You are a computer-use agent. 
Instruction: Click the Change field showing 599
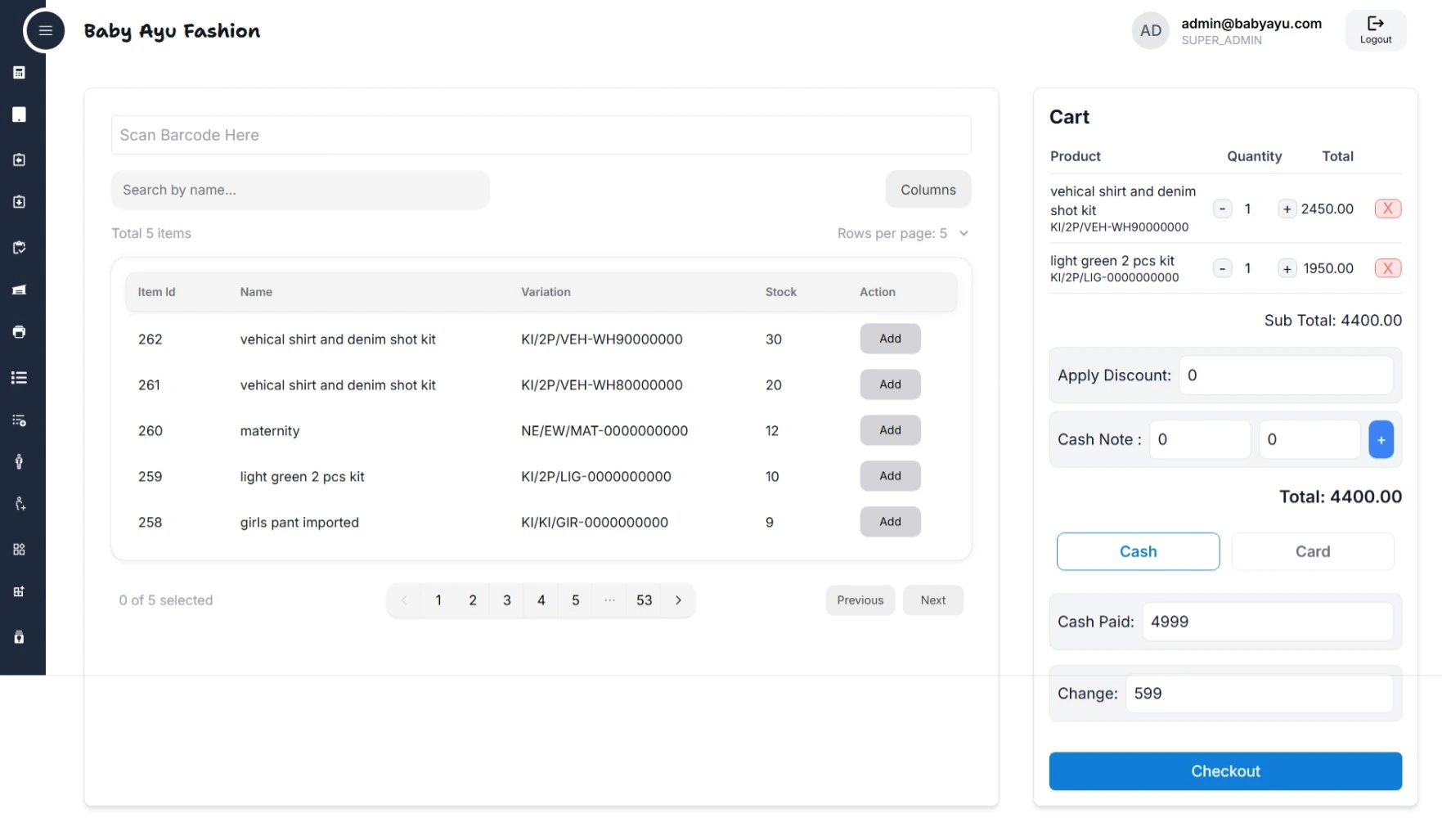click(1260, 694)
